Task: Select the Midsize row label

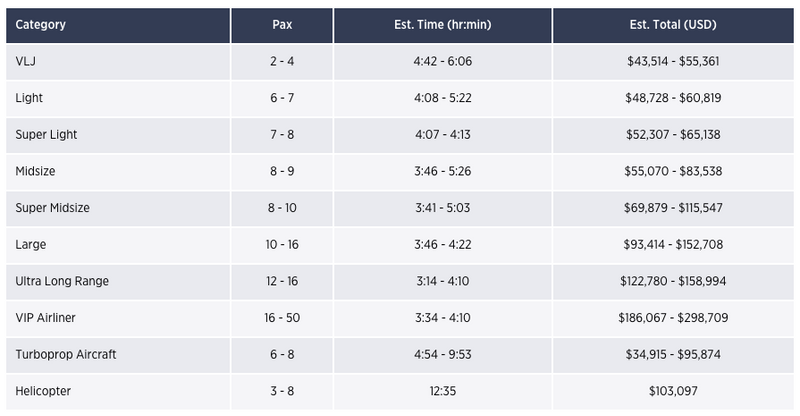Action: click(x=35, y=171)
